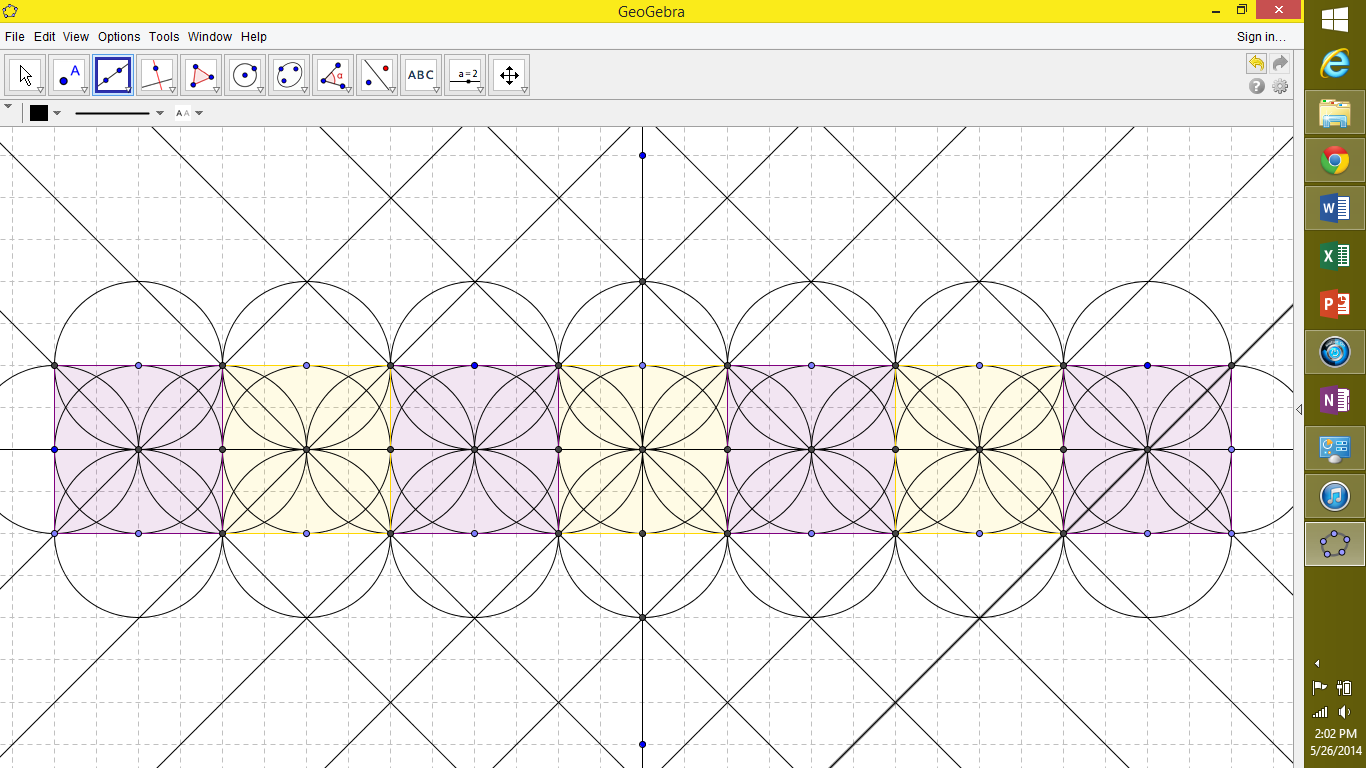
Task: Expand the Polygon toolbox arrow
Action: tap(216, 90)
